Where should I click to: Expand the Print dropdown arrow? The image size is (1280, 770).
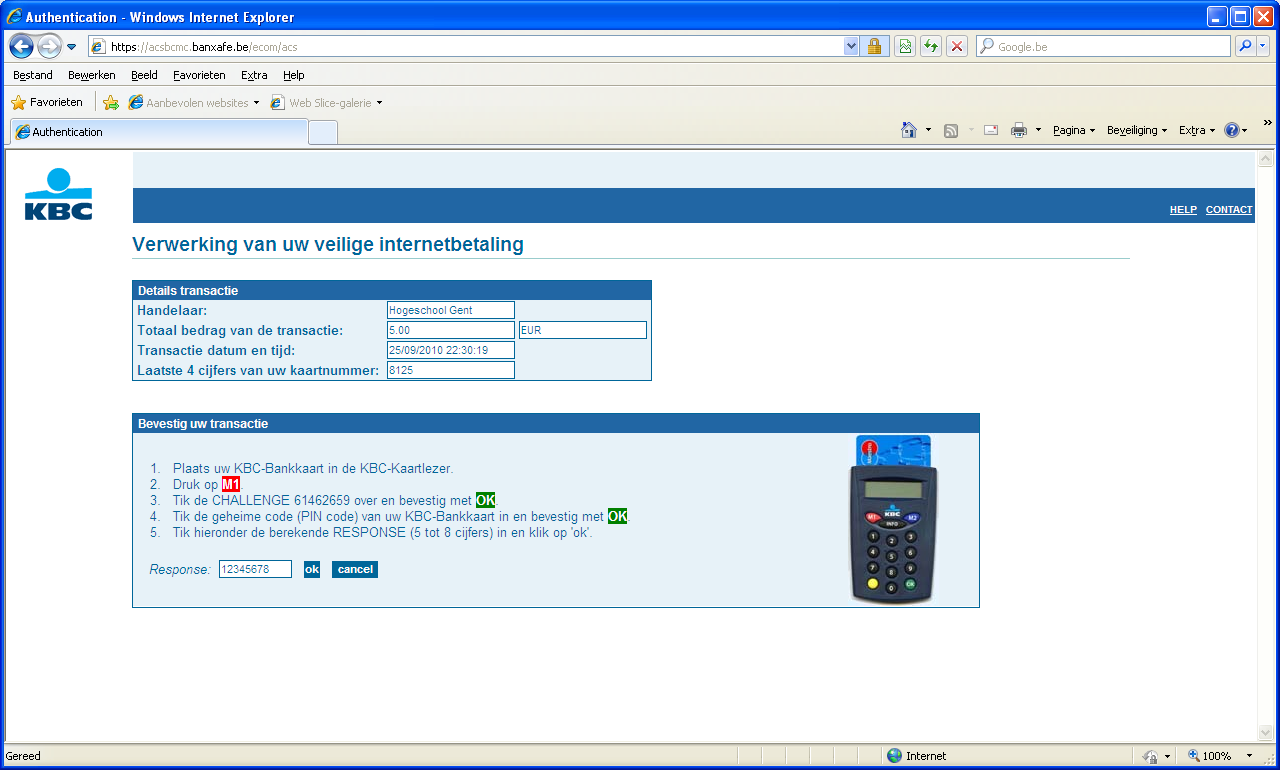click(1038, 130)
